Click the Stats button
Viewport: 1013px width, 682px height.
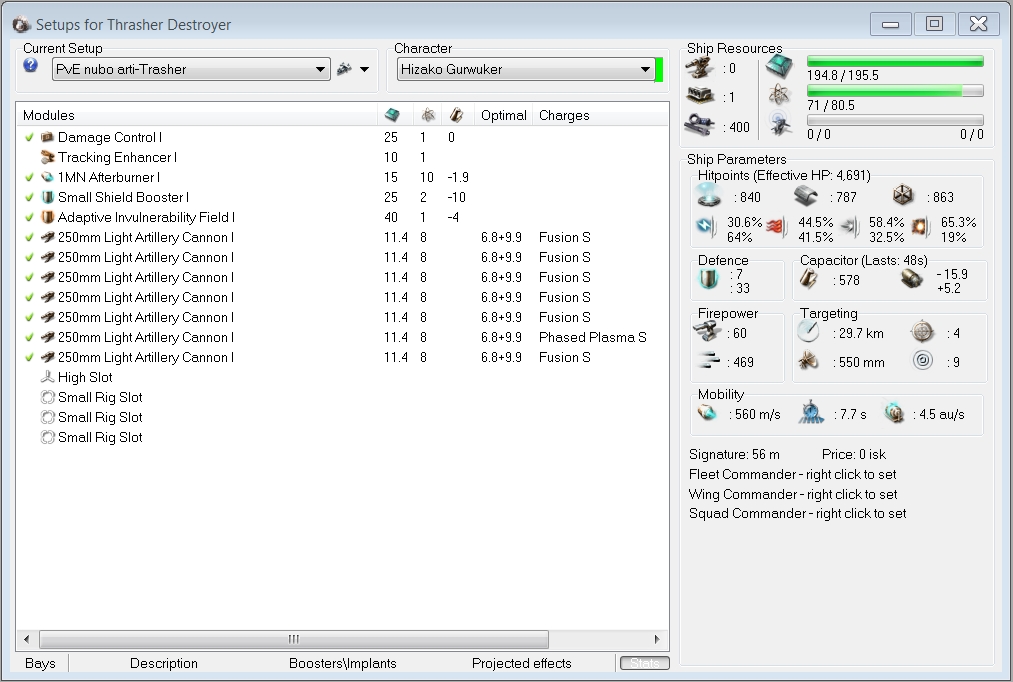point(645,663)
